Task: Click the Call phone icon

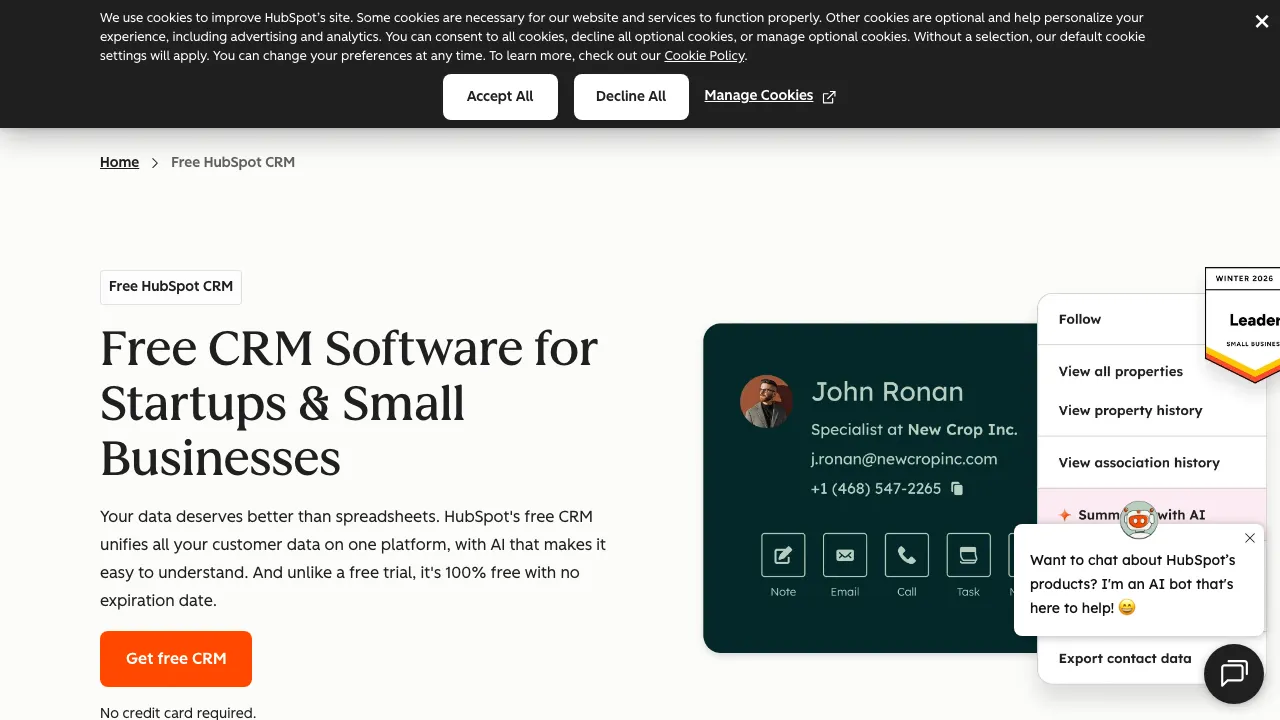Action: pos(907,555)
